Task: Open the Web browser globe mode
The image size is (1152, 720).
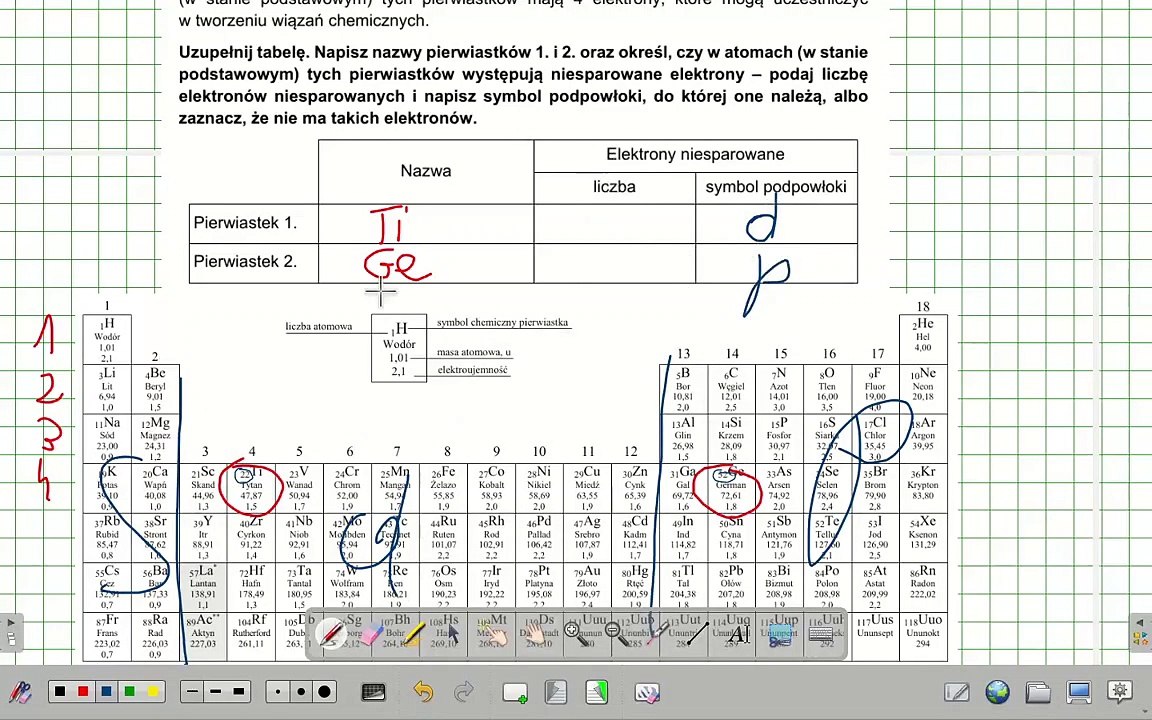Action: pos(998,691)
